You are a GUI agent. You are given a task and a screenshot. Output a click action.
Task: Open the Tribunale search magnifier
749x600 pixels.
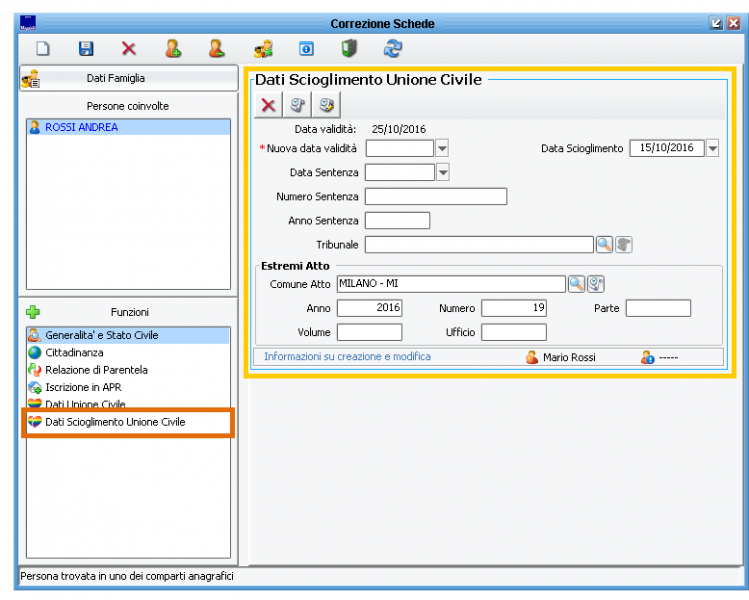(604, 244)
